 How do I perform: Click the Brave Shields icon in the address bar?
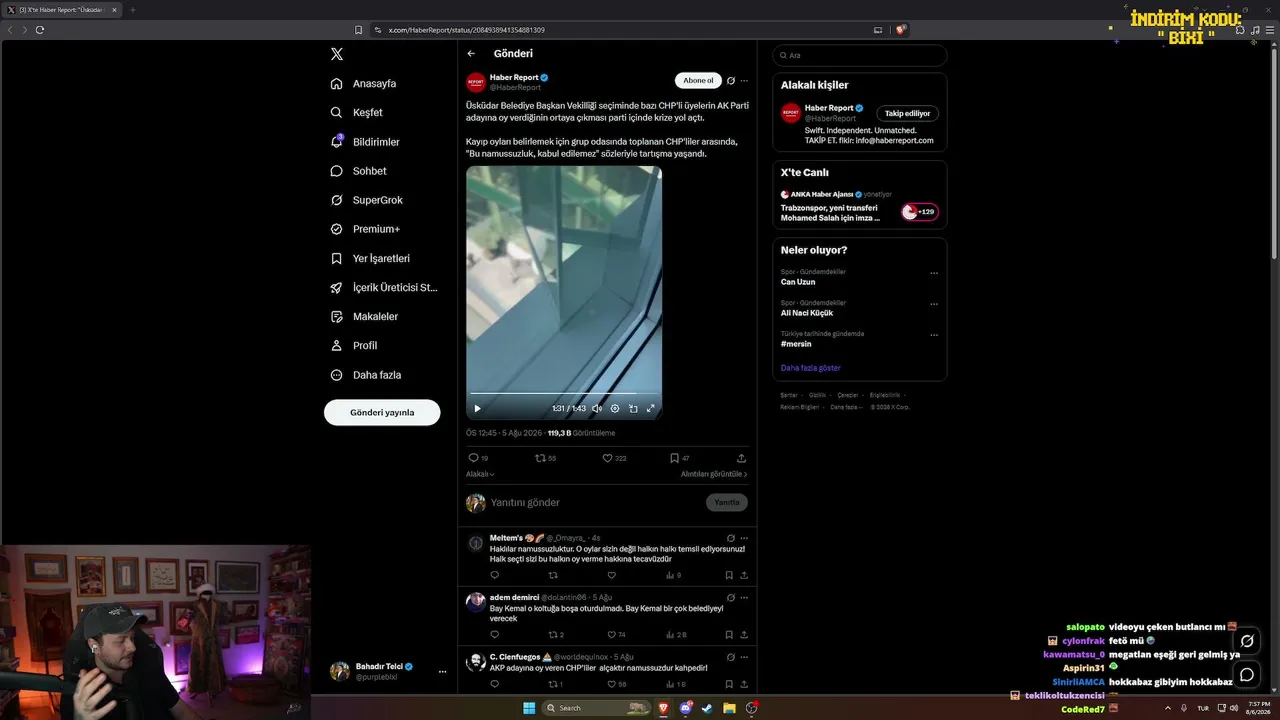pos(900,30)
